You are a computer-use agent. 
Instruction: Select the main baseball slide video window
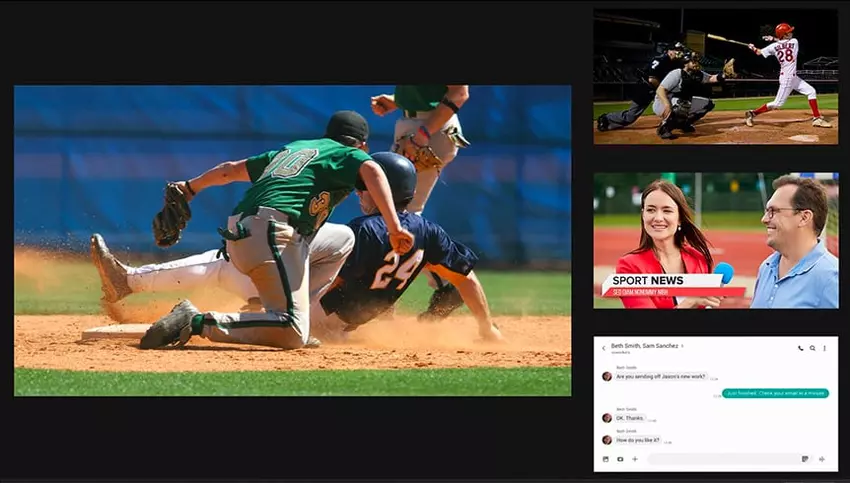click(292, 240)
